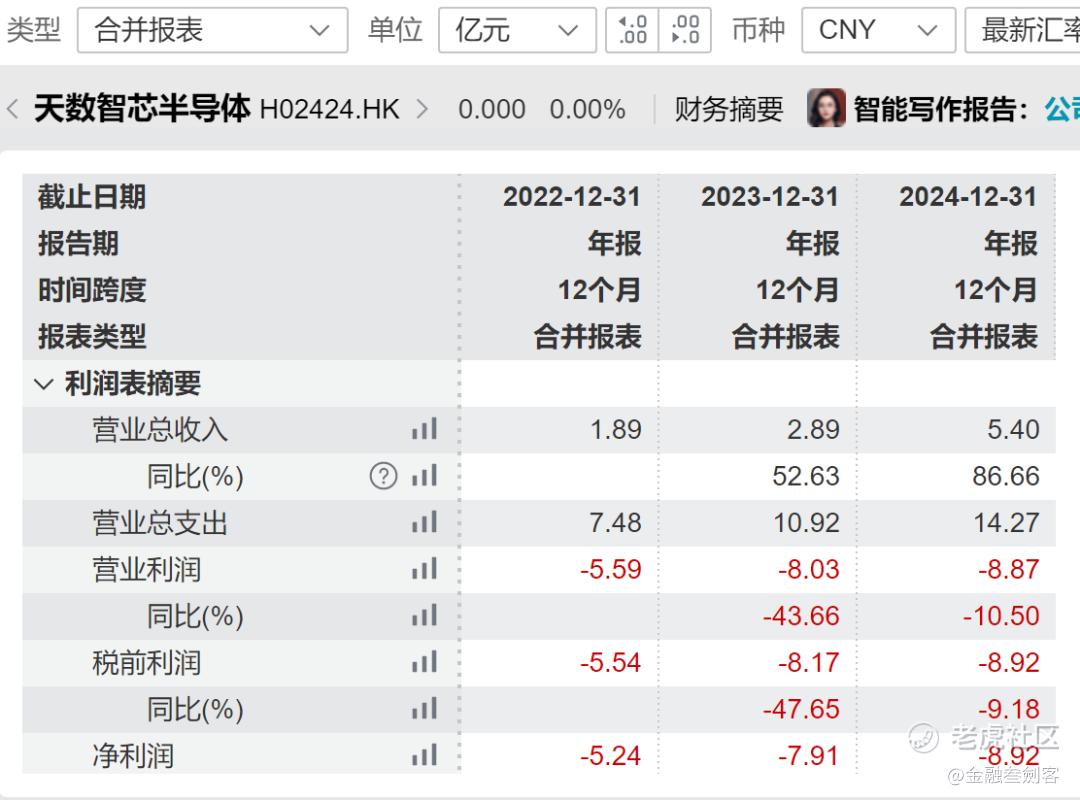Viewport: 1080px width, 800px height.
Task: Open the 智能写作报告 link
Action: 940,109
